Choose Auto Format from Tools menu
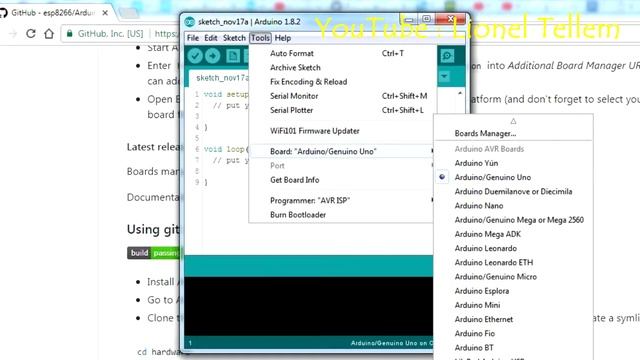The width and height of the screenshot is (640, 360). [x=341, y=53]
